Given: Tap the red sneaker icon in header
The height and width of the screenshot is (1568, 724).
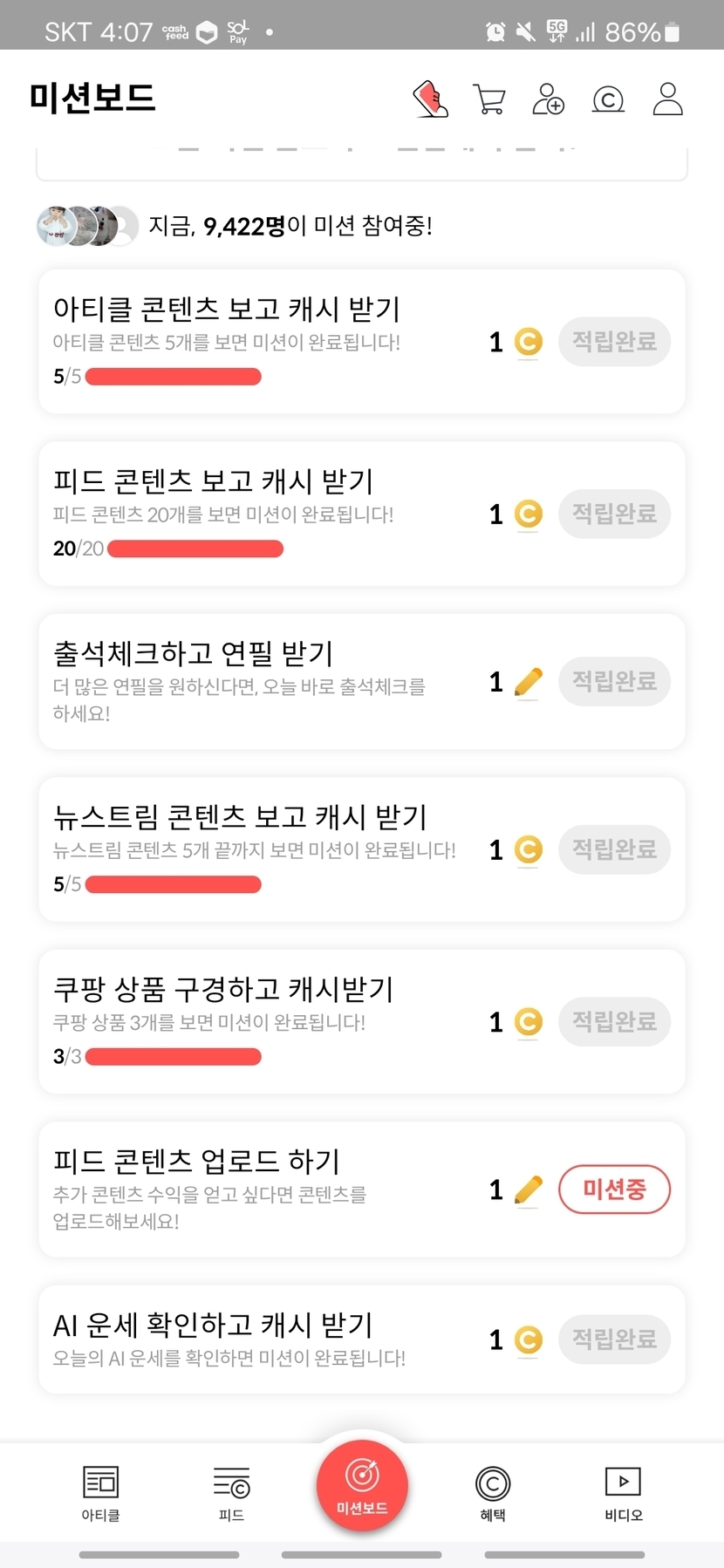Looking at the screenshot, I should [x=430, y=99].
